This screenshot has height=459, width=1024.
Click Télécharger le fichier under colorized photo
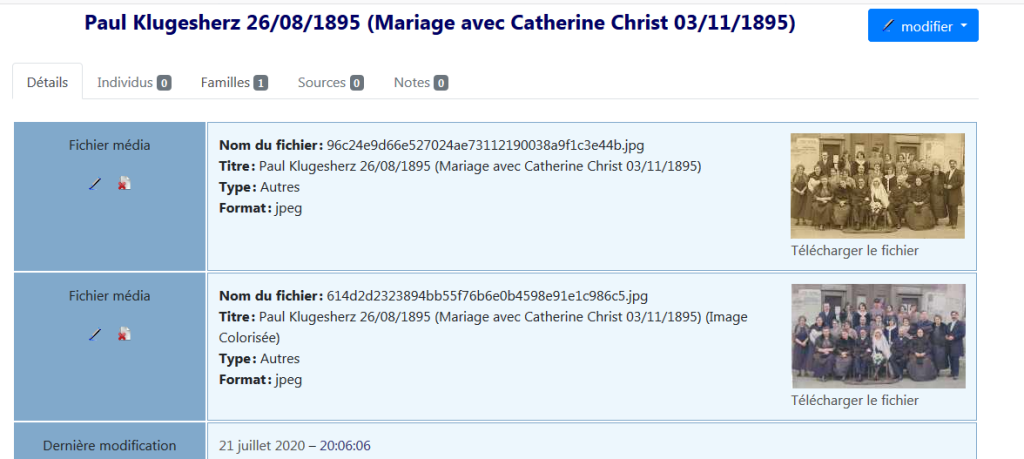[x=854, y=401]
